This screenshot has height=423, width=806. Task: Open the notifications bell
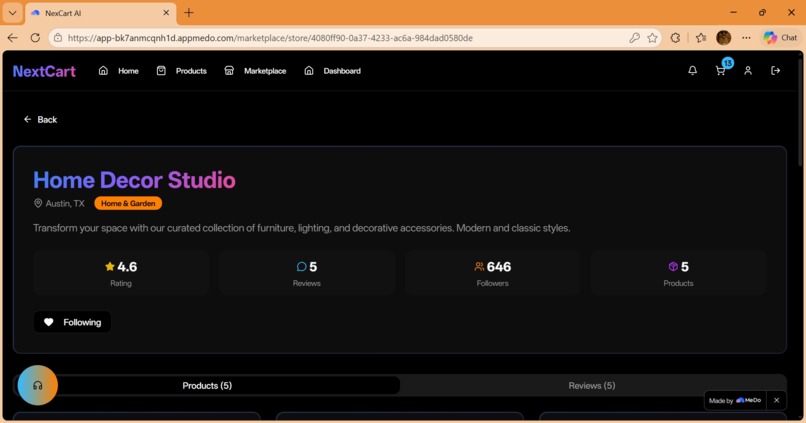[692, 71]
